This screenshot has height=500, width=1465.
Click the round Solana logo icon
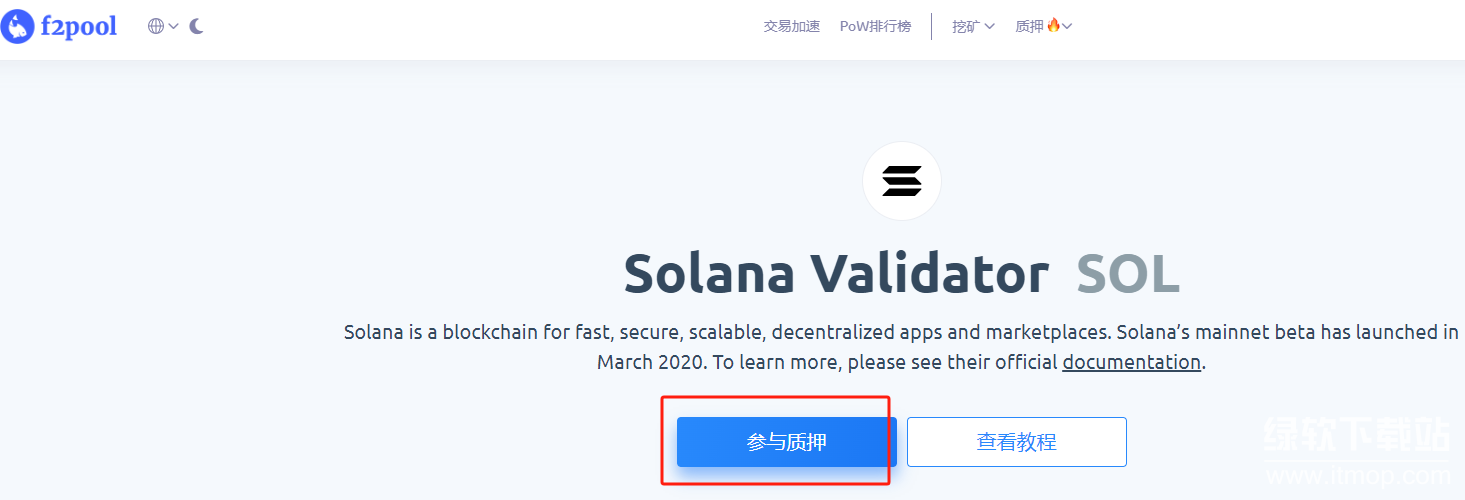tap(902, 181)
